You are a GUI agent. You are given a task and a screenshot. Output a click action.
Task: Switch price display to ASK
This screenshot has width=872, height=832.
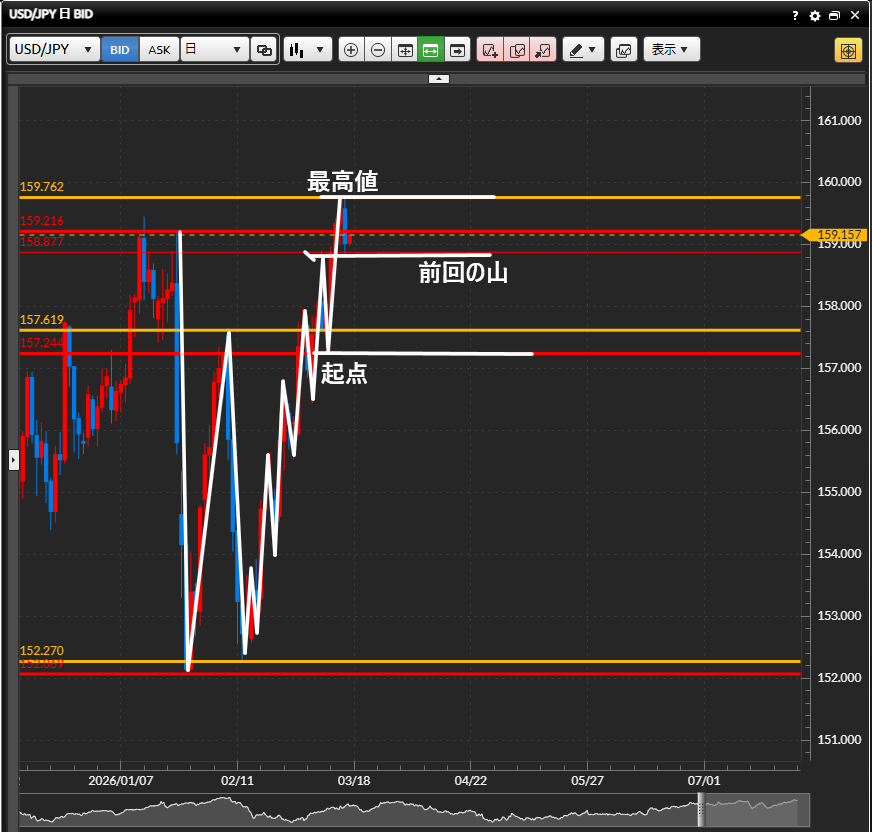point(159,49)
